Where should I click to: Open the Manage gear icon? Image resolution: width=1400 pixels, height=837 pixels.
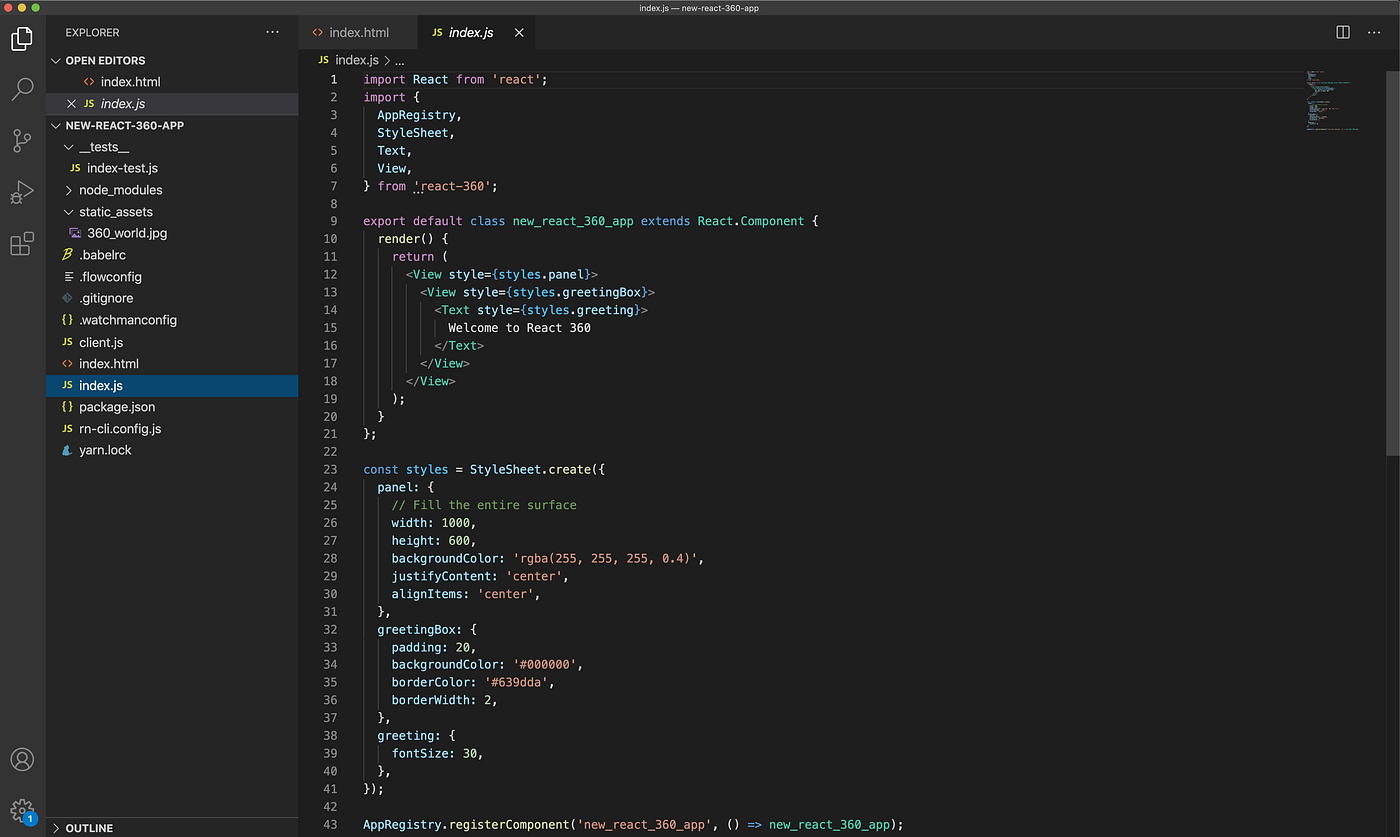22,809
